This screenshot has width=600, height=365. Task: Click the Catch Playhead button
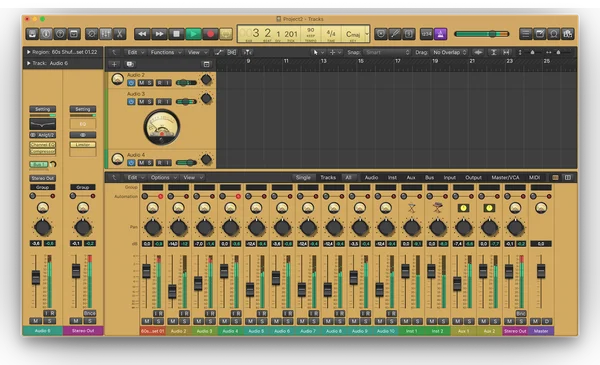(x=248, y=52)
